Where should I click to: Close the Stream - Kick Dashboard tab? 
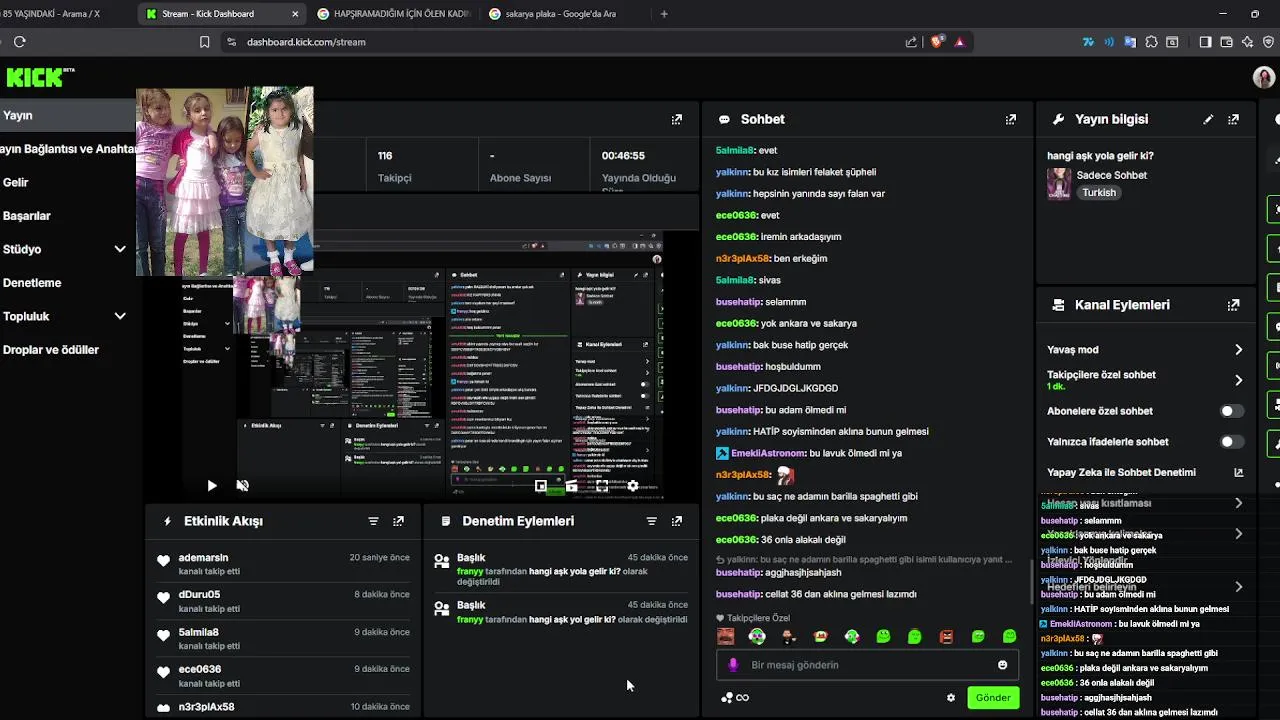(295, 14)
